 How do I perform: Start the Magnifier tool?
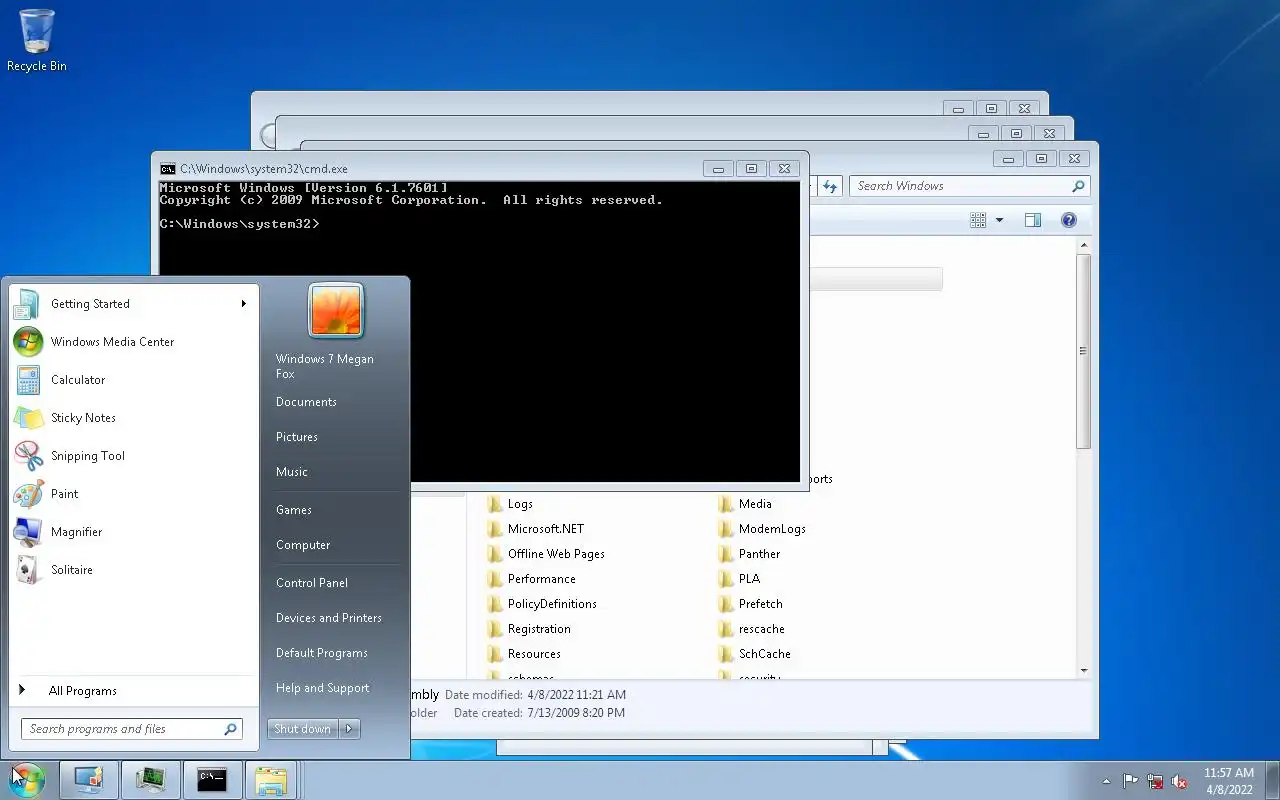coord(133,532)
